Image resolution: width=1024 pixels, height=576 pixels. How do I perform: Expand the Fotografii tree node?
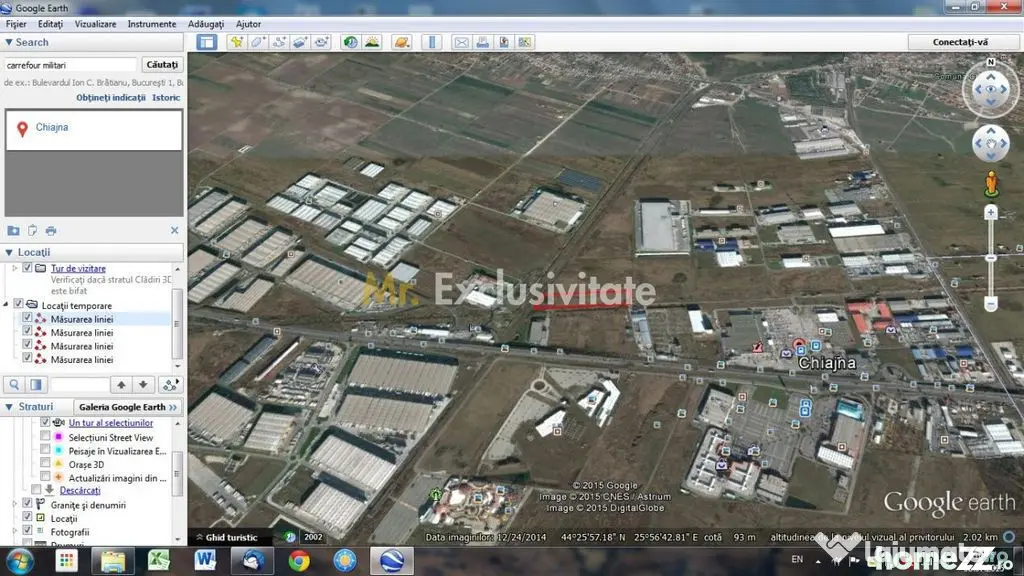(15, 532)
